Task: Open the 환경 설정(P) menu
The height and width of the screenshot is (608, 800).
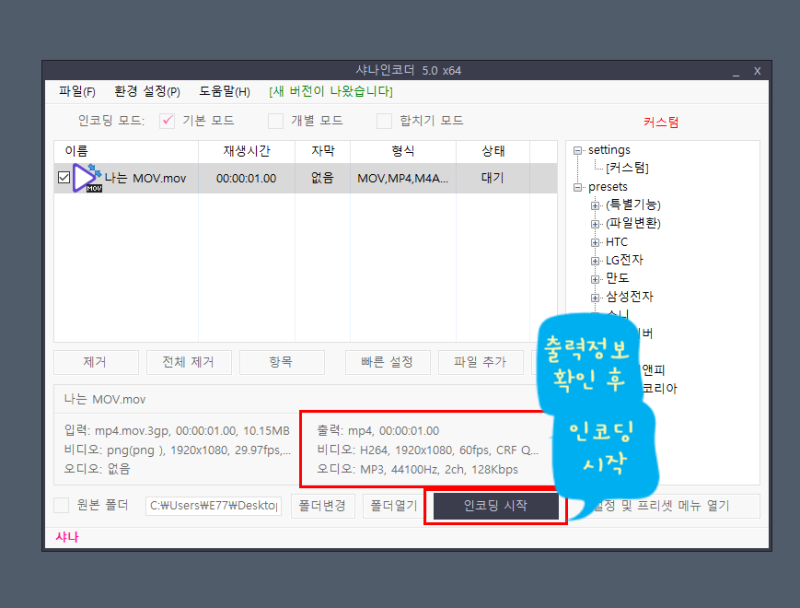Action: 147,91
